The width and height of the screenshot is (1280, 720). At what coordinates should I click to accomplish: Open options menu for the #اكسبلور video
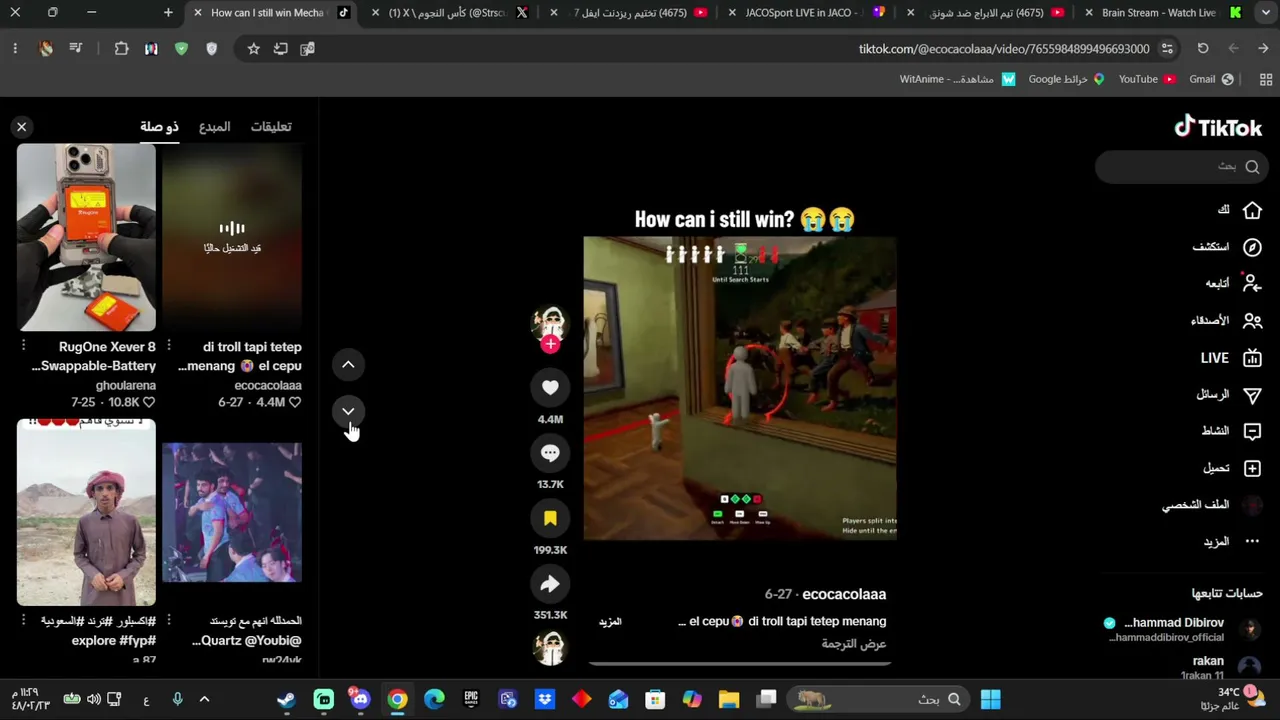tap(23, 621)
